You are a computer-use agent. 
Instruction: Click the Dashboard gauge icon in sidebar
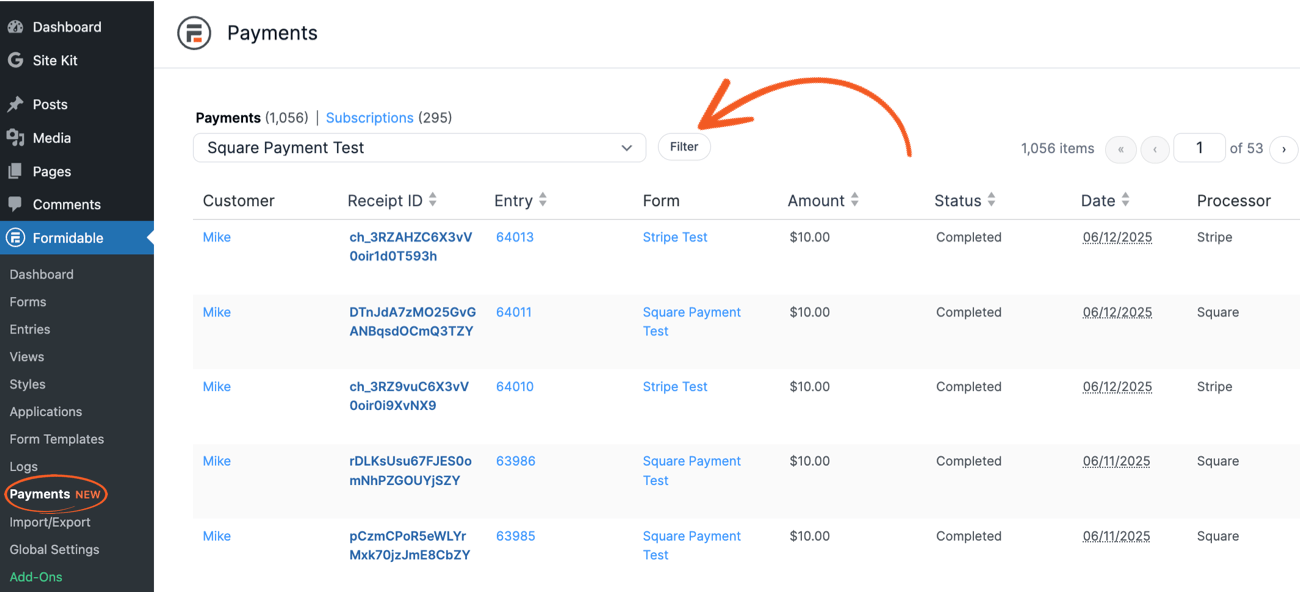(x=15, y=27)
